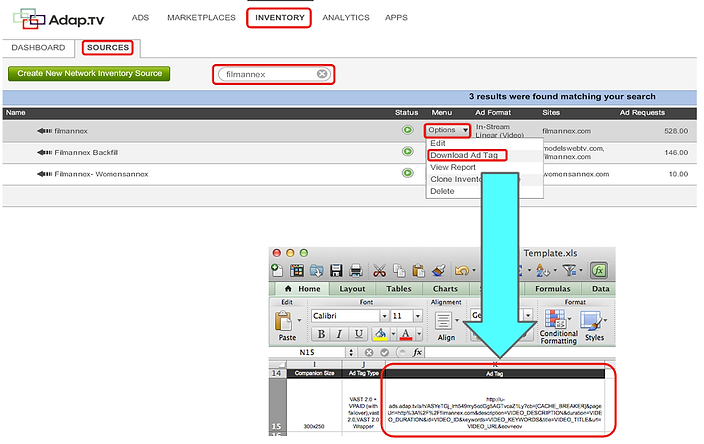Toggle status icon for Filmannex- Womensannex row
Viewport: 704px width, 444px height.
pos(408,173)
